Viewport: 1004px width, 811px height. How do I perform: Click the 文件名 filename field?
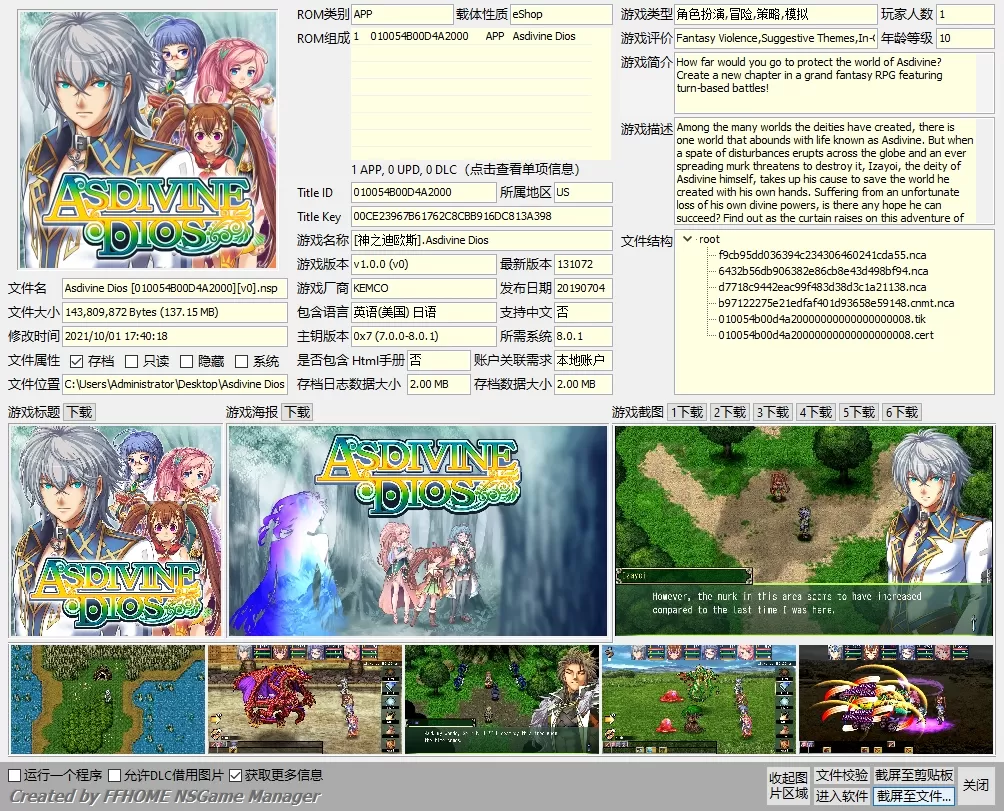coord(175,288)
